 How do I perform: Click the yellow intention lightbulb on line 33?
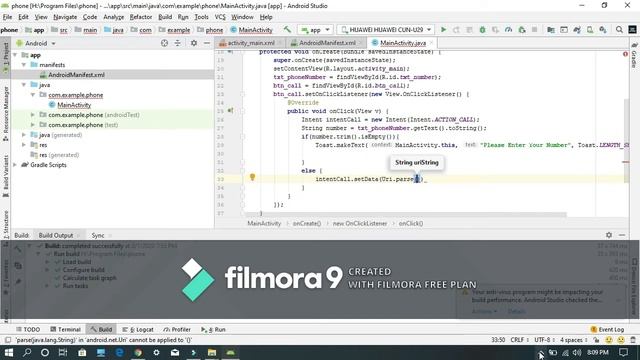252,177
